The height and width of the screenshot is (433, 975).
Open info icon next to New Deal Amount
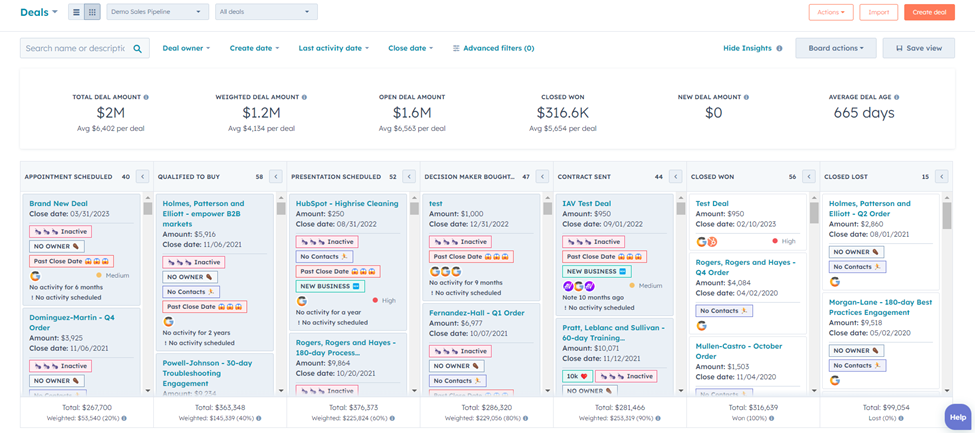tap(746, 98)
